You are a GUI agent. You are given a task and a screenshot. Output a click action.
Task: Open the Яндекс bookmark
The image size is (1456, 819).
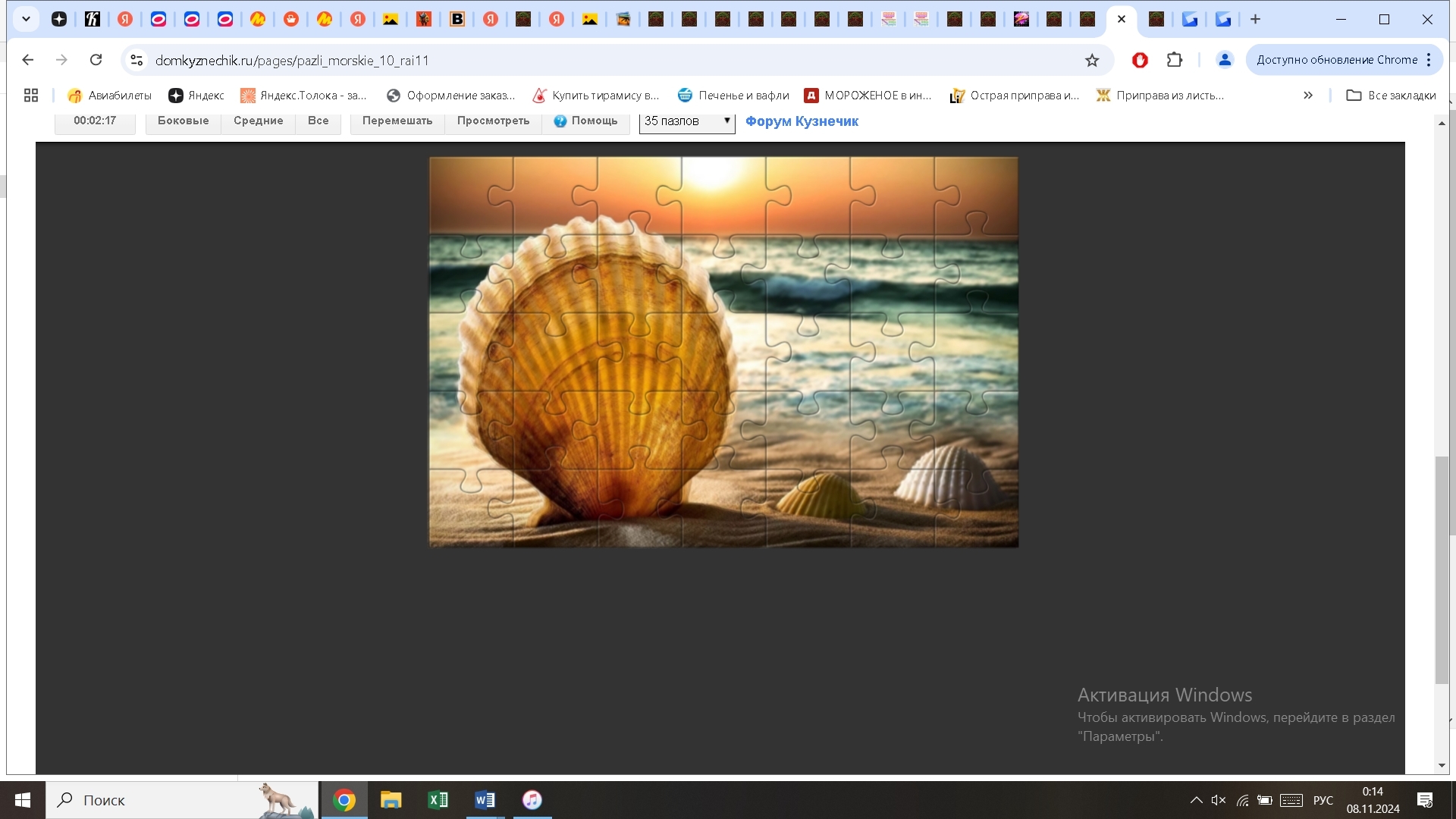coord(196,96)
